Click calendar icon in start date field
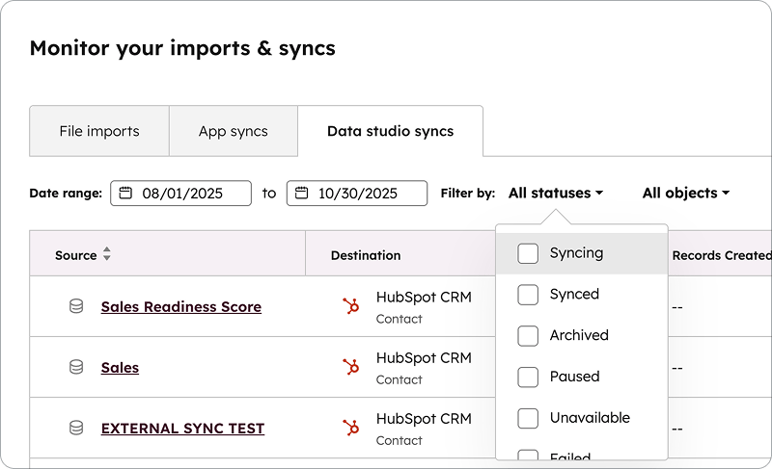 click(x=126, y=192)
